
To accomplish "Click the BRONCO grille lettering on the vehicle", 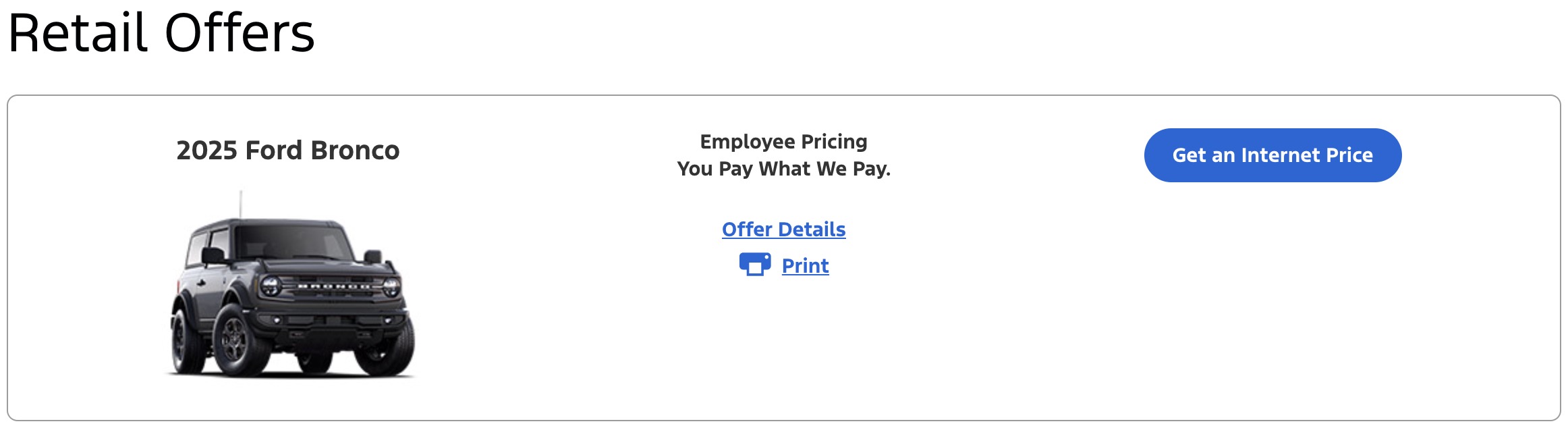I will (334, 287).
